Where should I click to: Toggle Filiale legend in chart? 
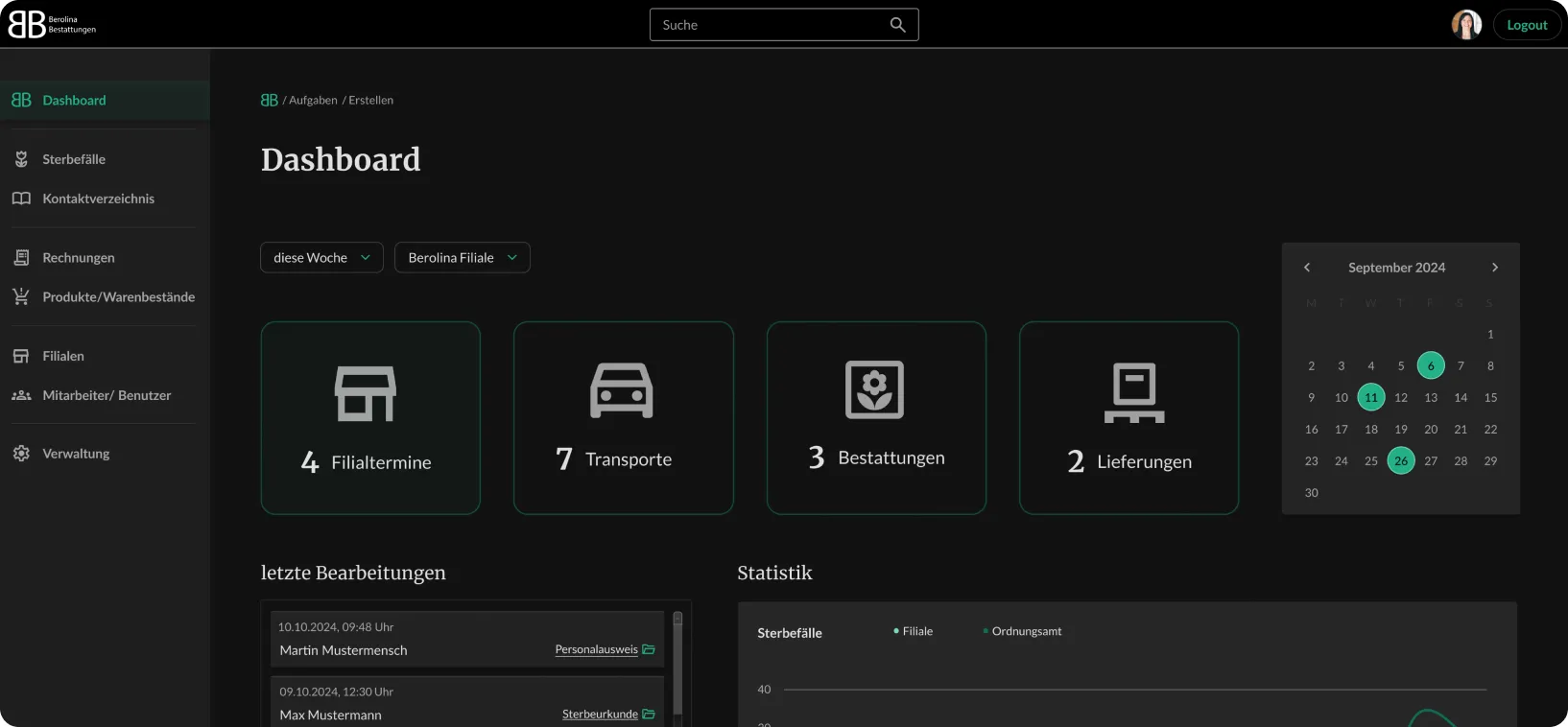coord(913,631)
